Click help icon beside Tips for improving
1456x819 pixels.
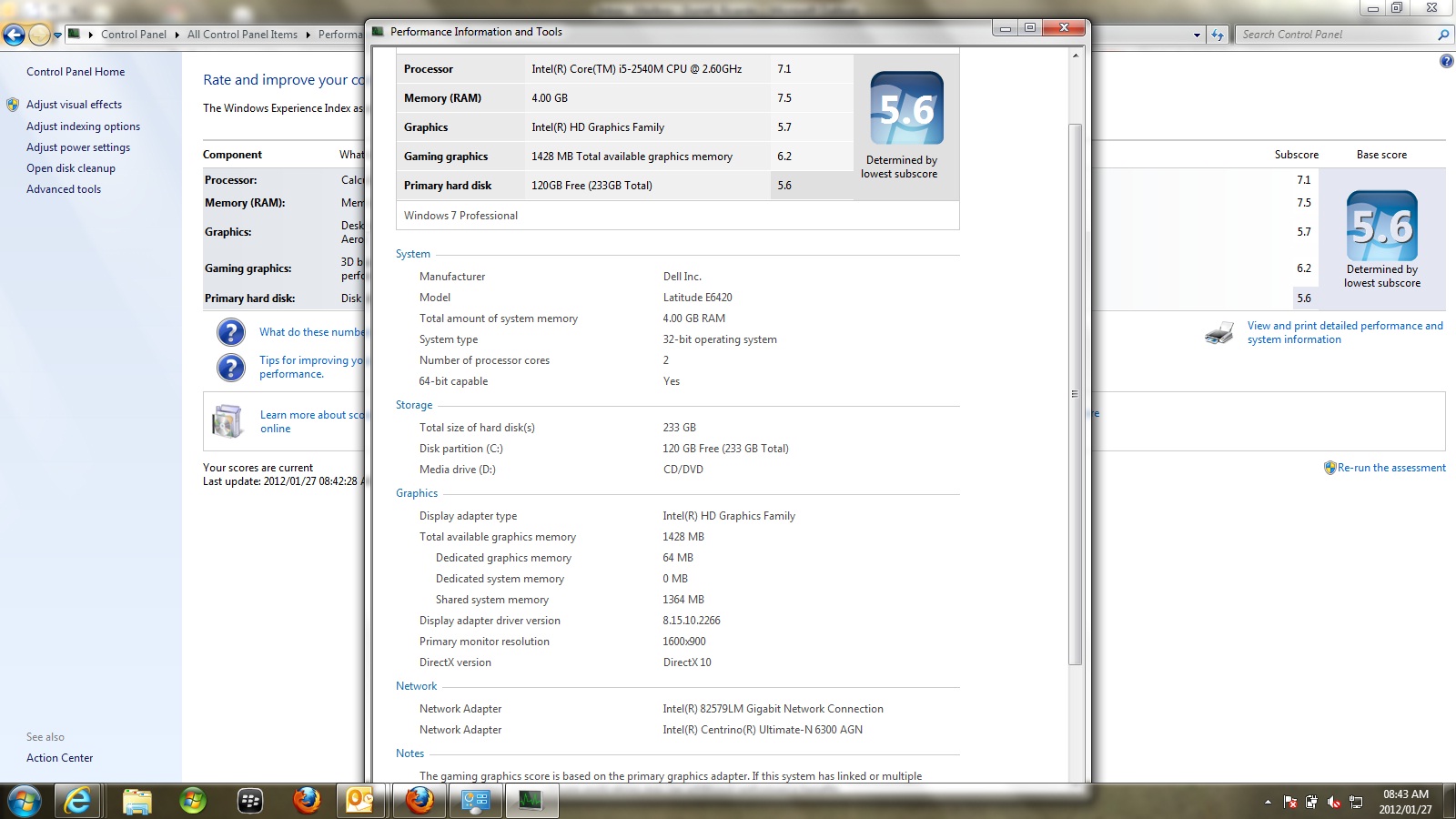231,368
